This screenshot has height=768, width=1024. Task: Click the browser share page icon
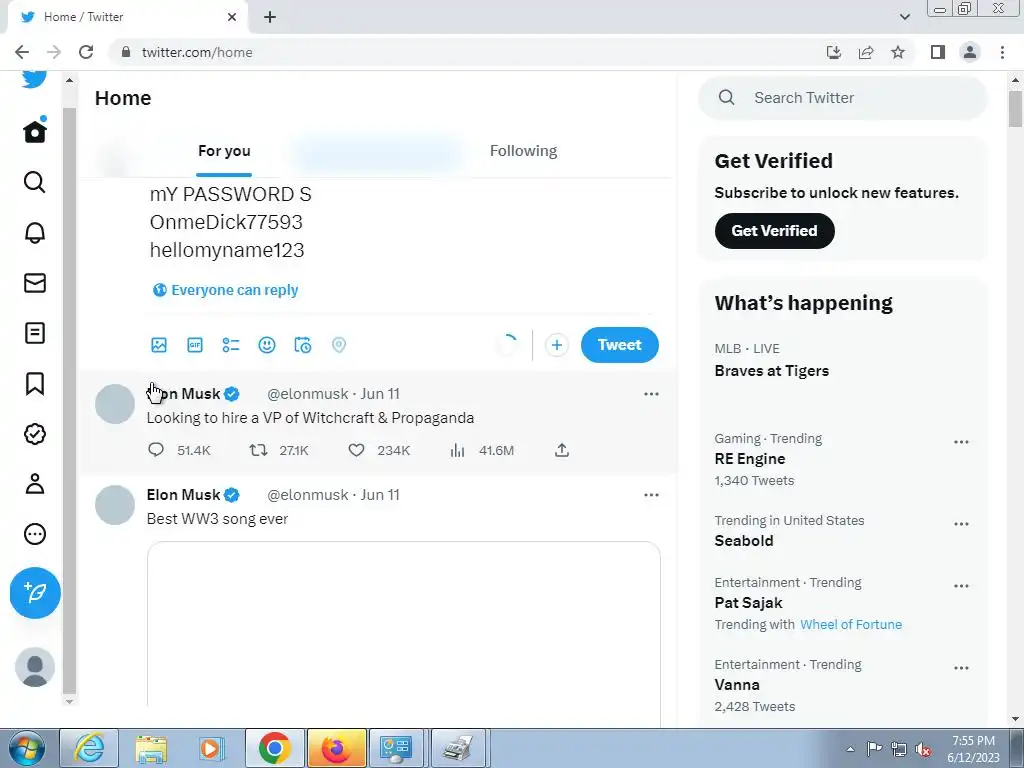[866, 52]
